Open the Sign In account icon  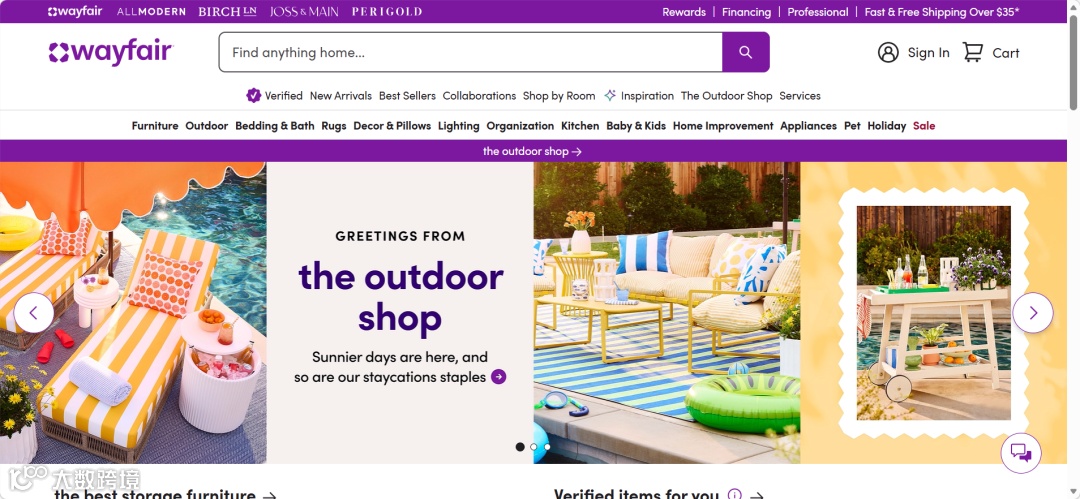(888, 52)
